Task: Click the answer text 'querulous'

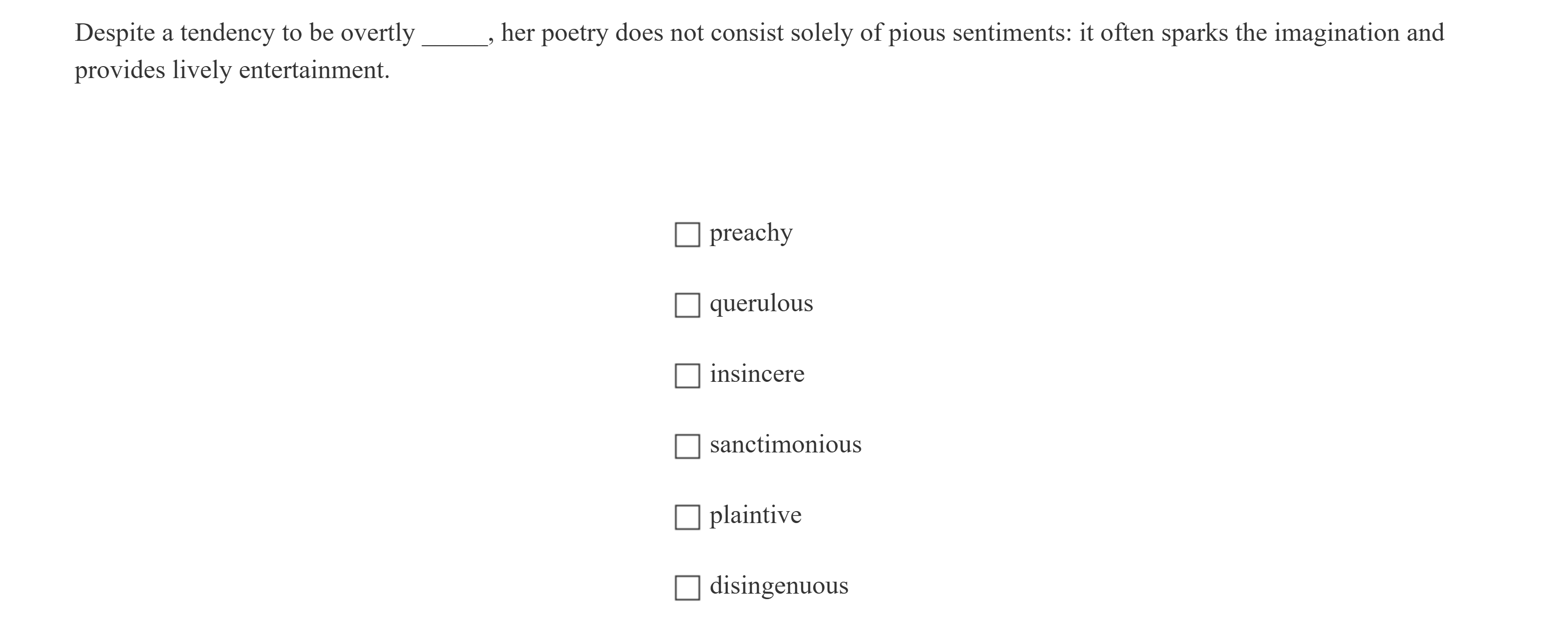Action: (761, 304)
